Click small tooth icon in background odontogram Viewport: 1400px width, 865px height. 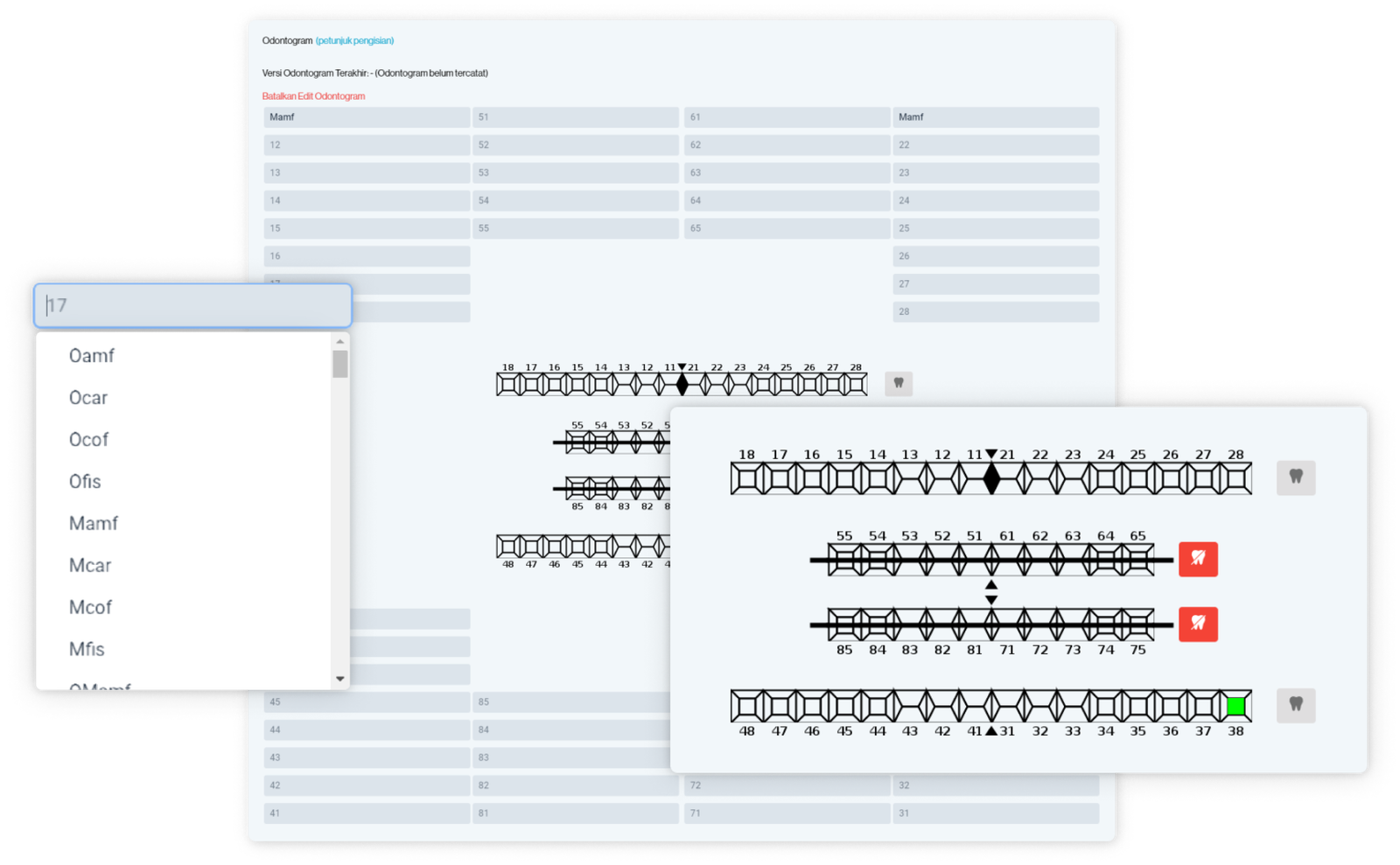(x=898, y=383)
